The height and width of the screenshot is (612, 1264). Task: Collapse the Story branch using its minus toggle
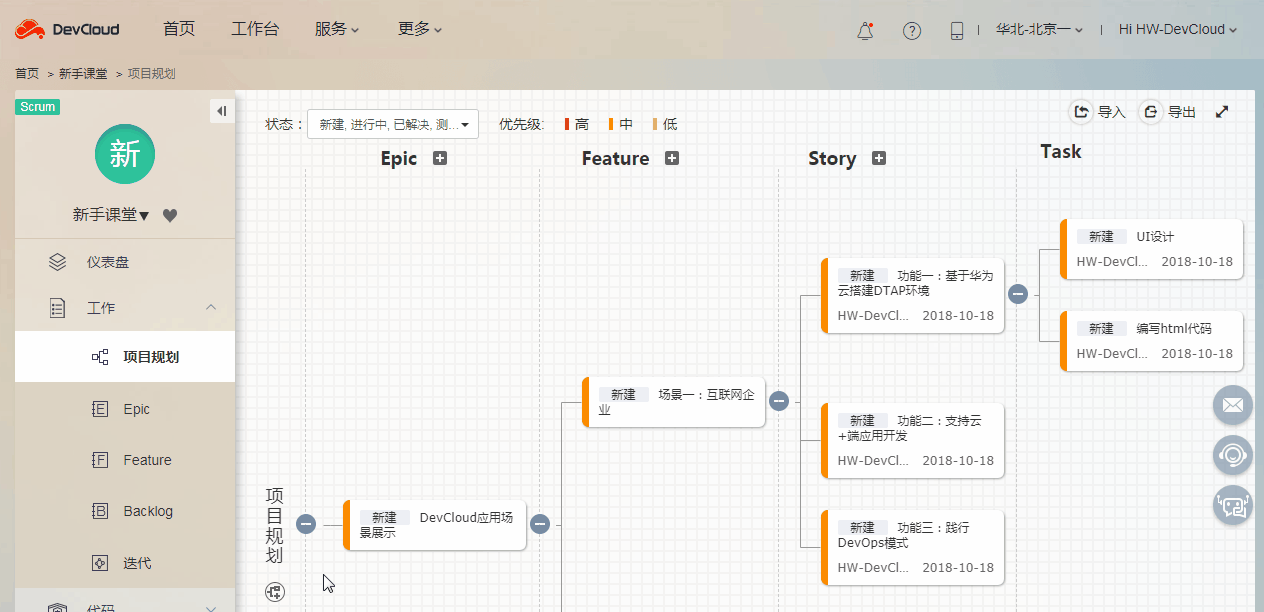click(x=1018, y=294)
